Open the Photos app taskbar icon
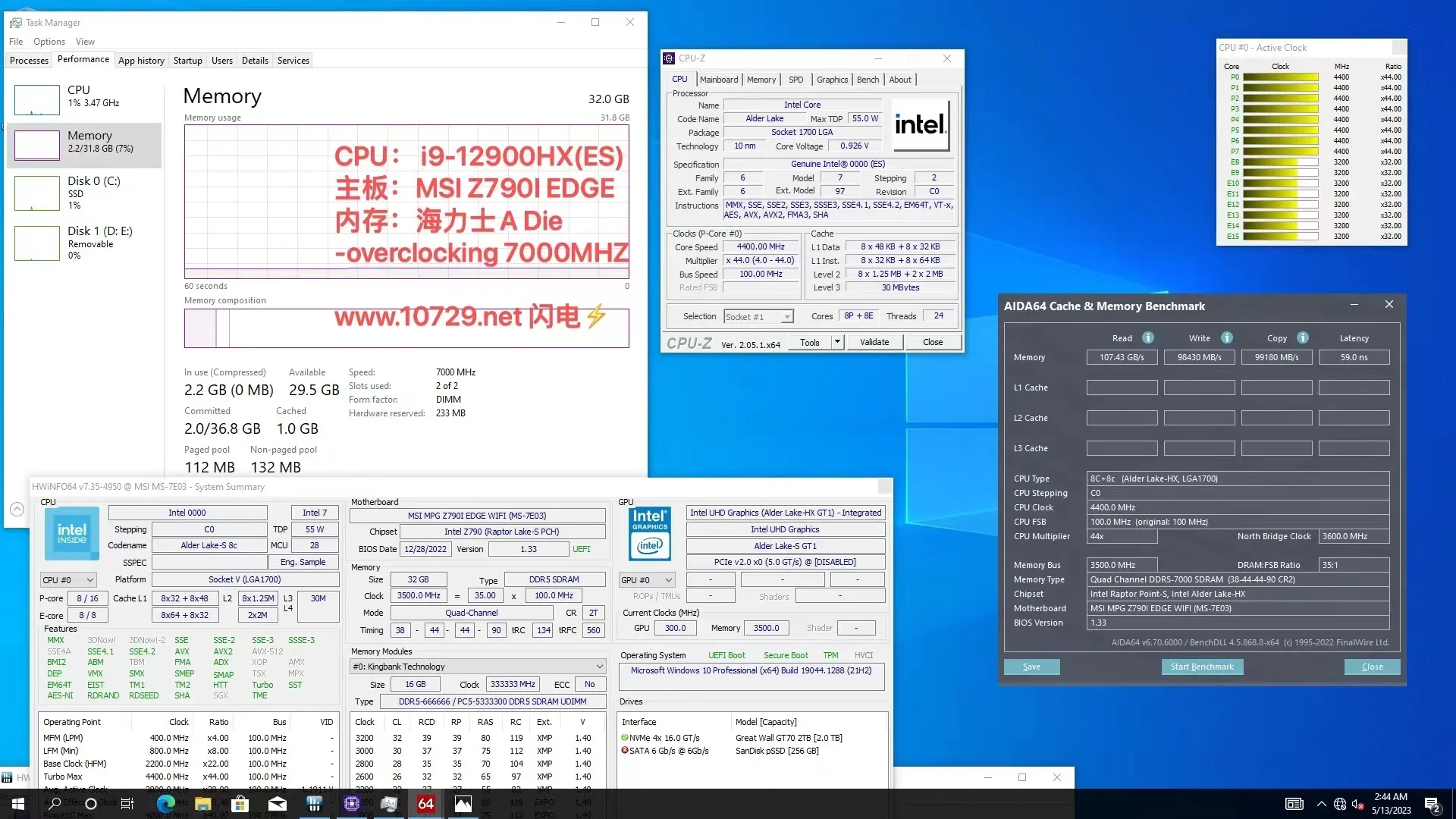This screenshot has height=819, width=1456. (x=463, y=804)
